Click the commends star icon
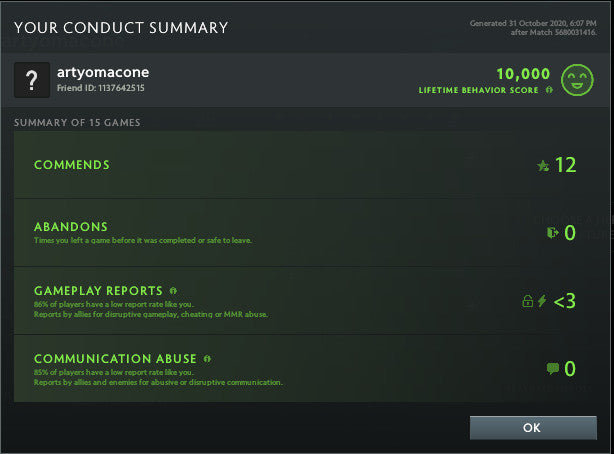The image size is (614, 454). 543,166
